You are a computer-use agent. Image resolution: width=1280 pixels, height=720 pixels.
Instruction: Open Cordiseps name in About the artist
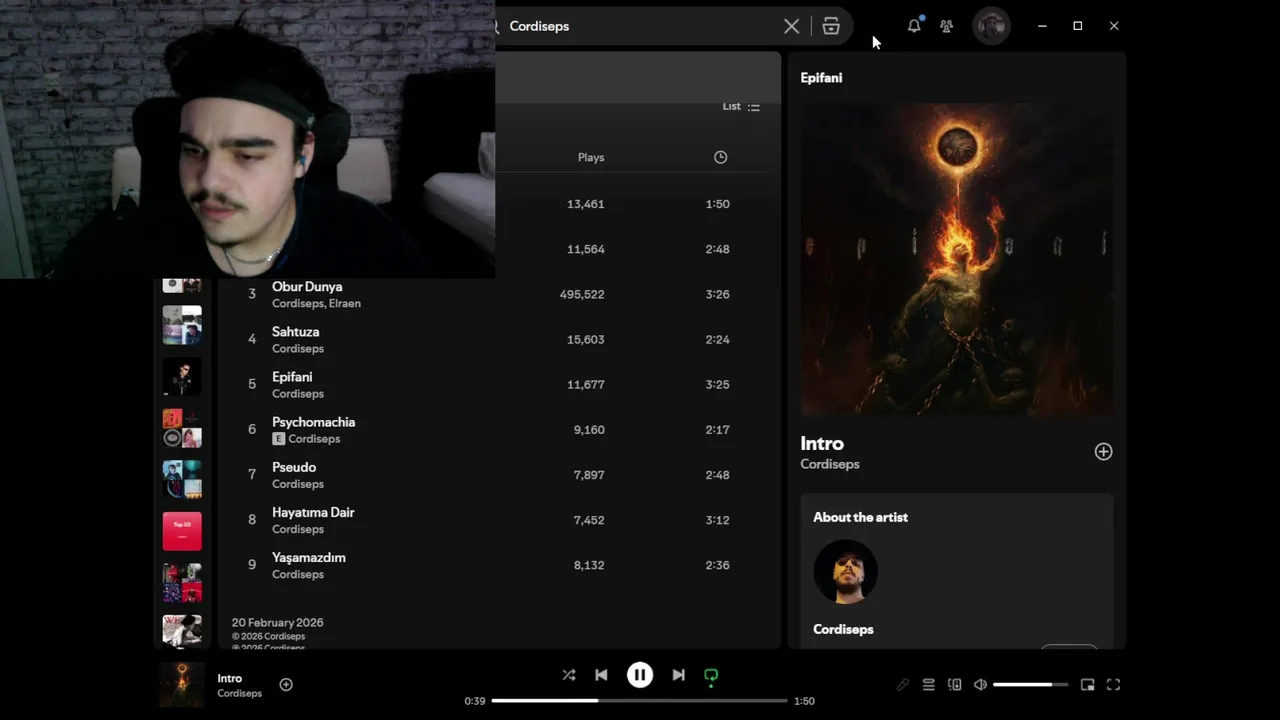point(843,629)
